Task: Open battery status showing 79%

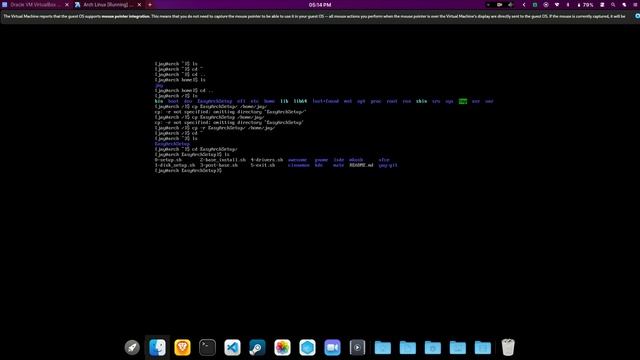Action: coord(585,4)
